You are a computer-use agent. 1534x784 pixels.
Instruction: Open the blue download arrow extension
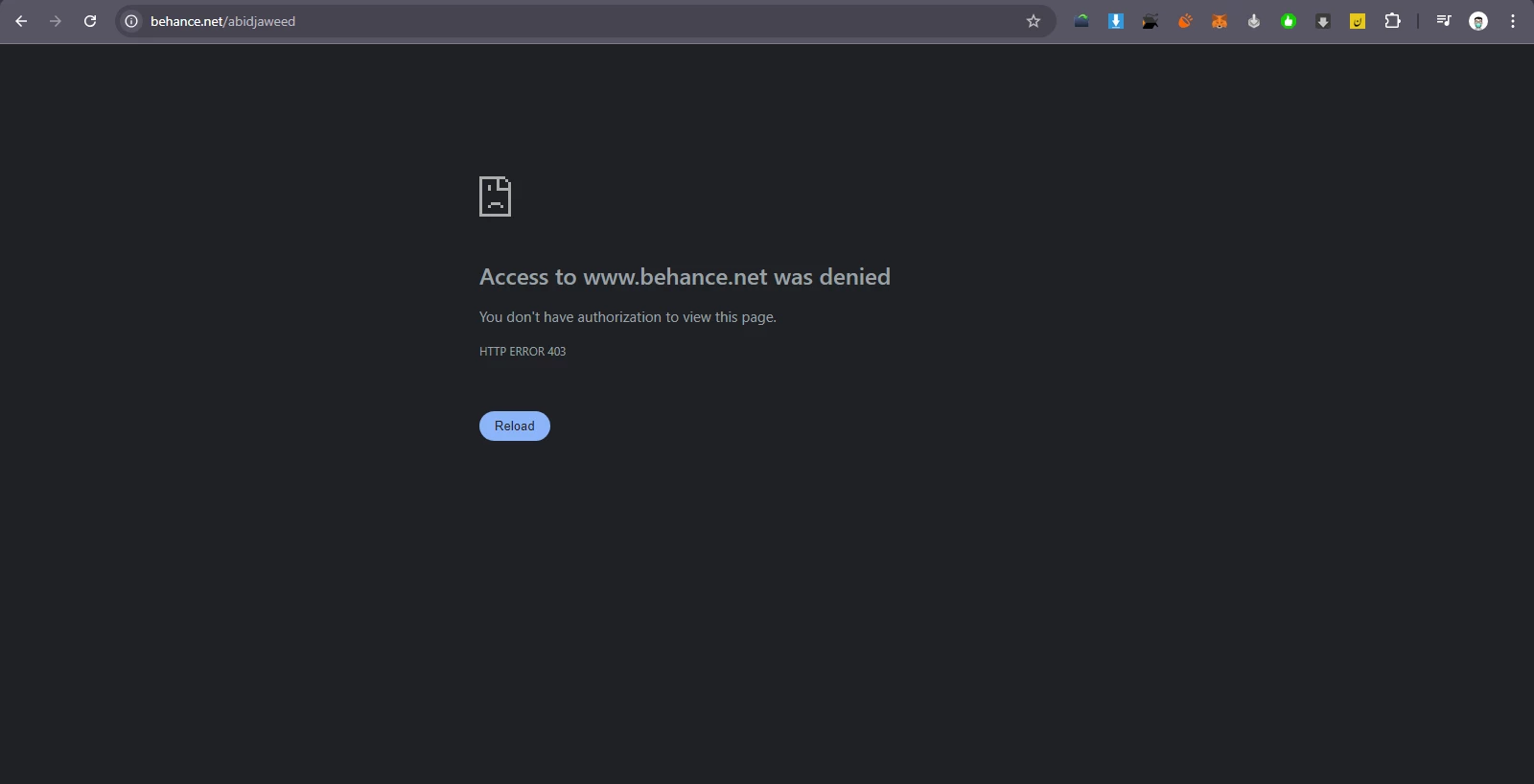click(x=1116, y=21)
